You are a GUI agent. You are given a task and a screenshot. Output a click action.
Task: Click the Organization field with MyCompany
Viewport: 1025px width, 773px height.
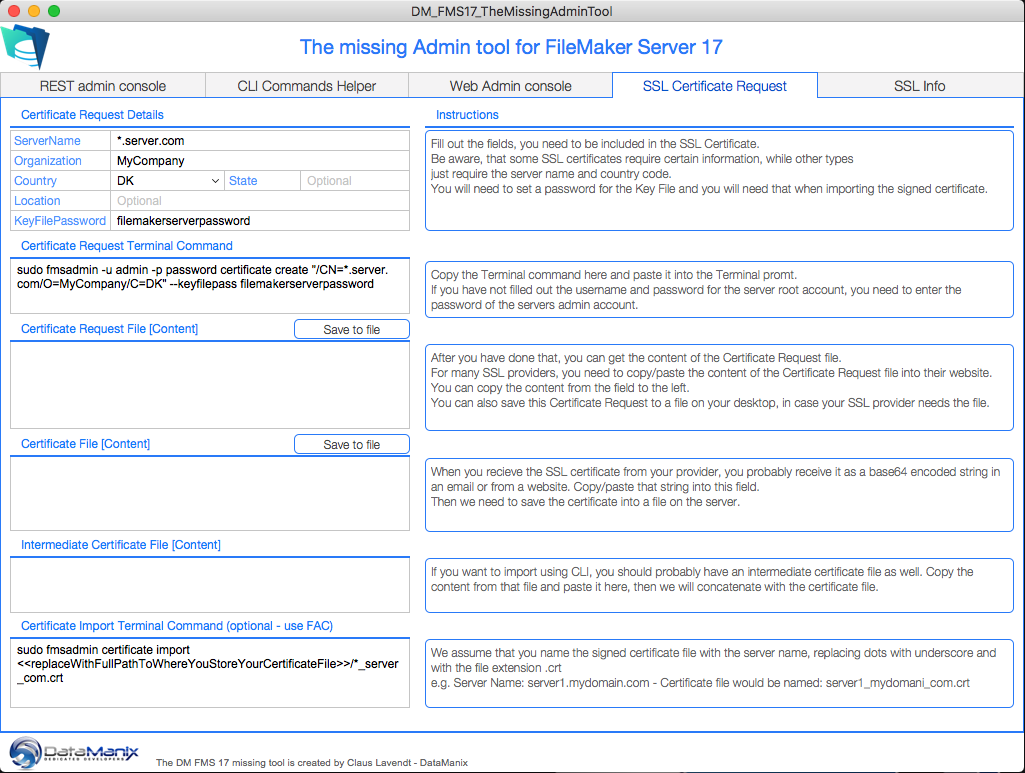[260, 161]
